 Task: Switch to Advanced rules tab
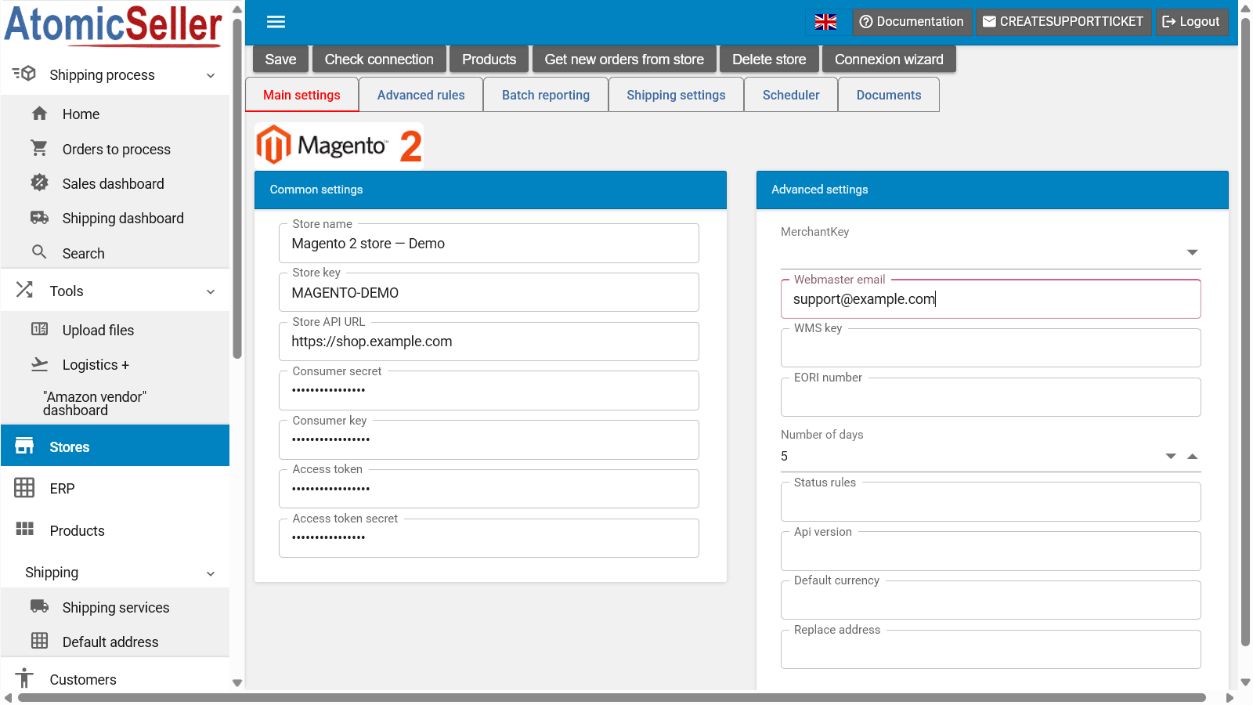click(421, 95)
